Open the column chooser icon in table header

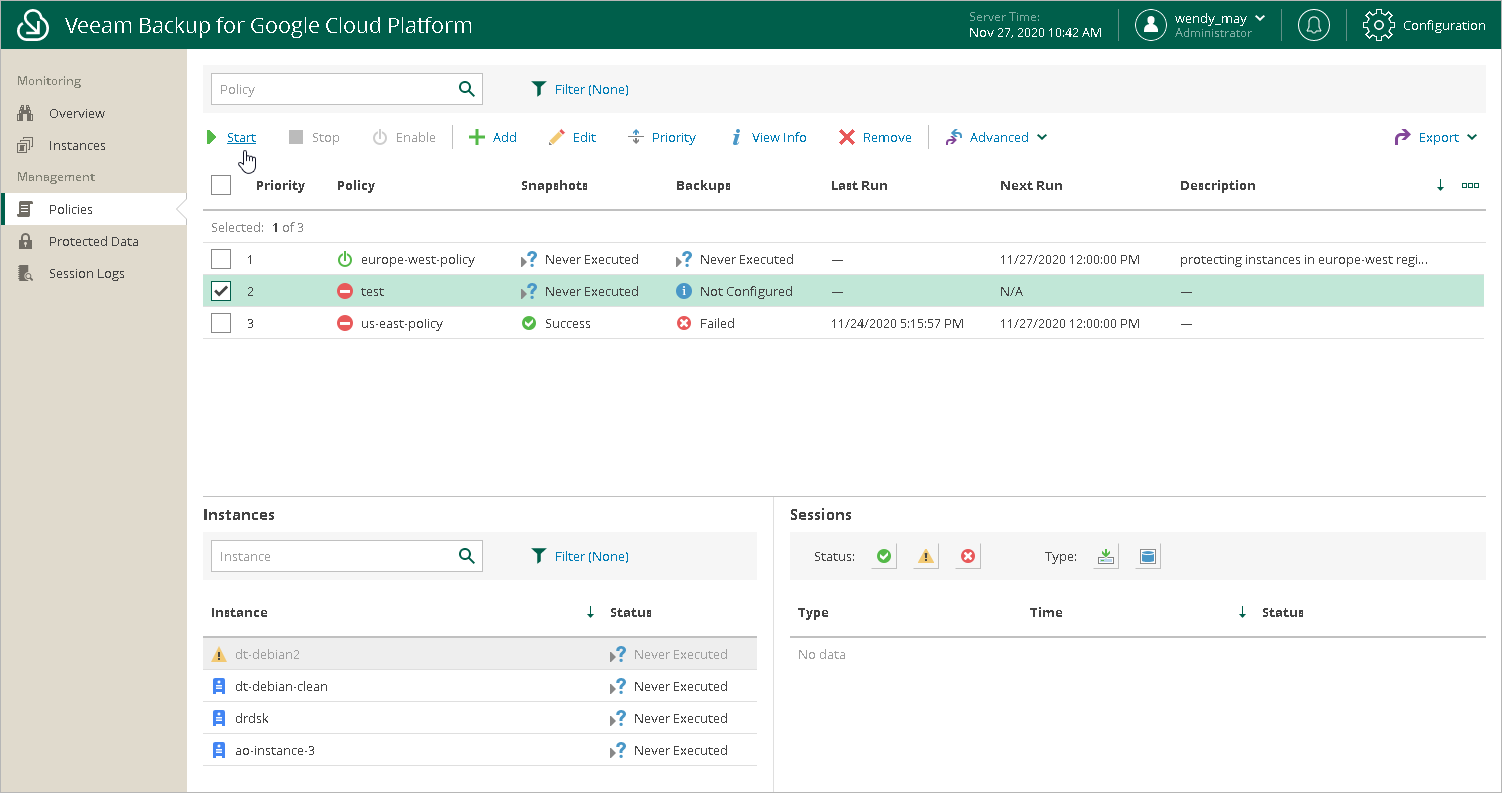[x=1470, y=185]
